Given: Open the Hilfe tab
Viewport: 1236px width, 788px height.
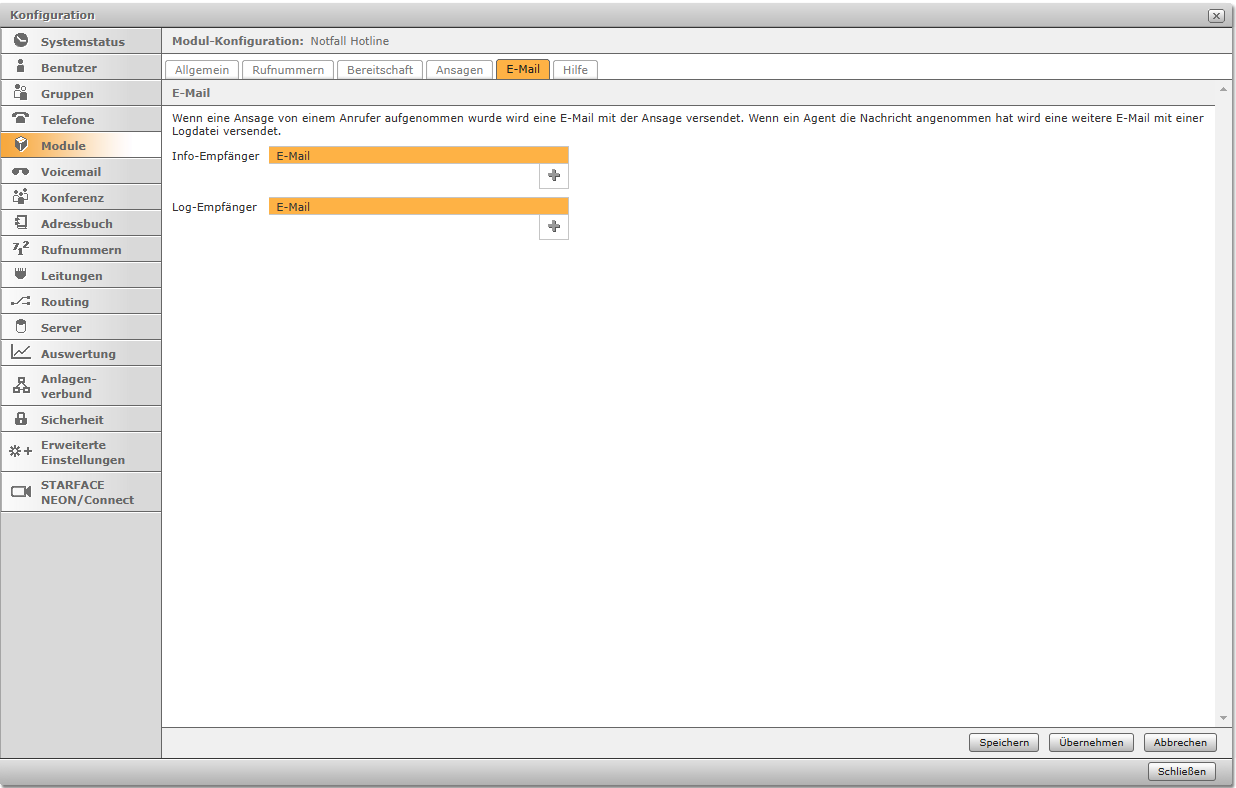Looking at the screenshot, I should [x=575, y=70].
